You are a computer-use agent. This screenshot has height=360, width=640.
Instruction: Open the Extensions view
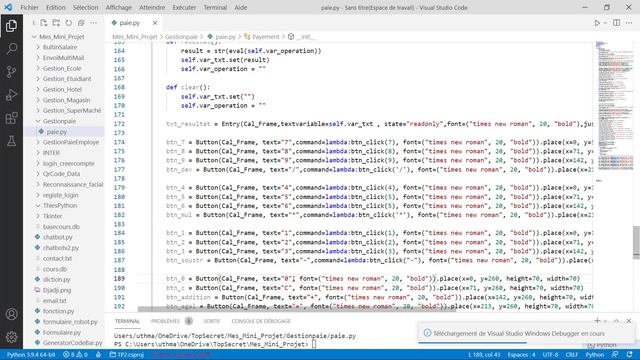11,118
